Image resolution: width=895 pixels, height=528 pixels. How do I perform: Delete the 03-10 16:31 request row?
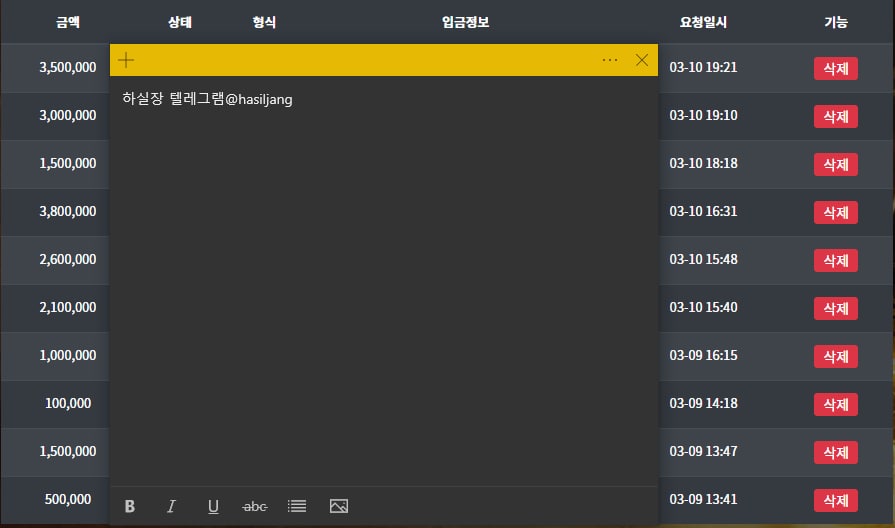836,212
